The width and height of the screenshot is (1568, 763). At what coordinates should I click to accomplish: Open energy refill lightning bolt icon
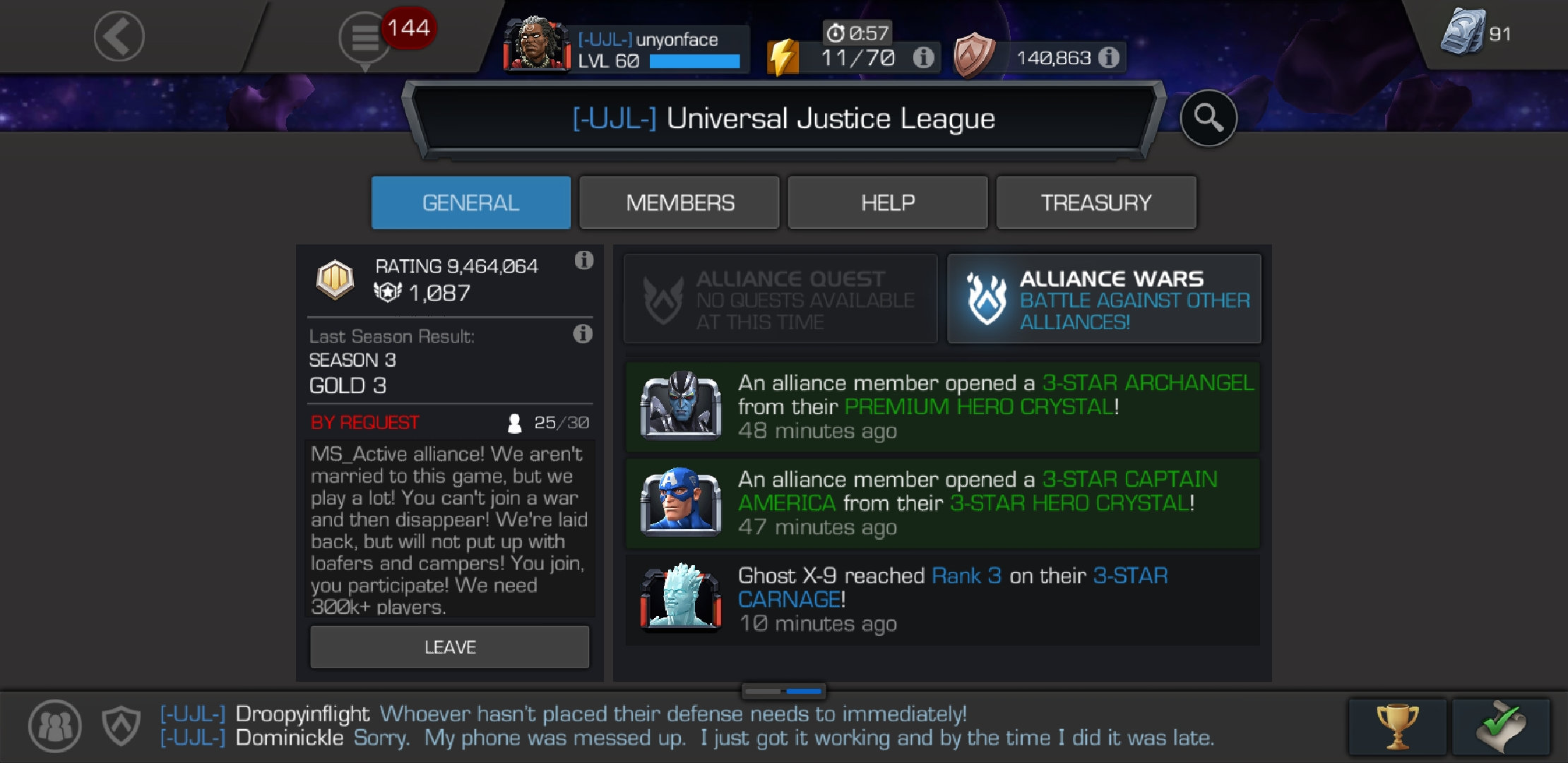pyautogui.click(x=783, y=57)
